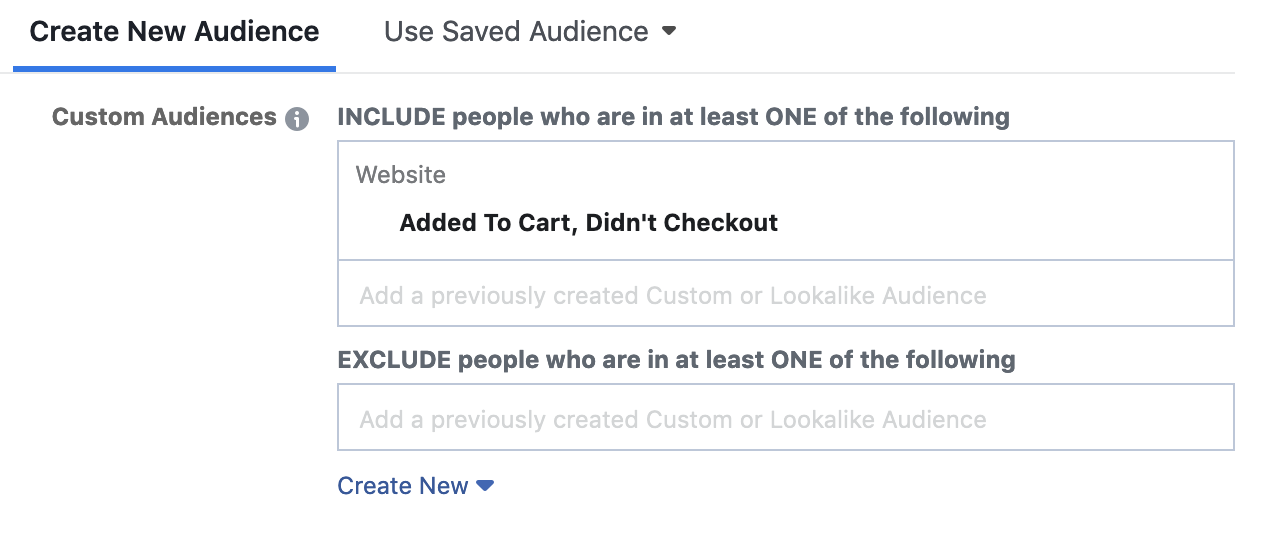1264x552 pixels.
Task: Click the EXCLUDE people heading text
Action: [x=676, y=359]
